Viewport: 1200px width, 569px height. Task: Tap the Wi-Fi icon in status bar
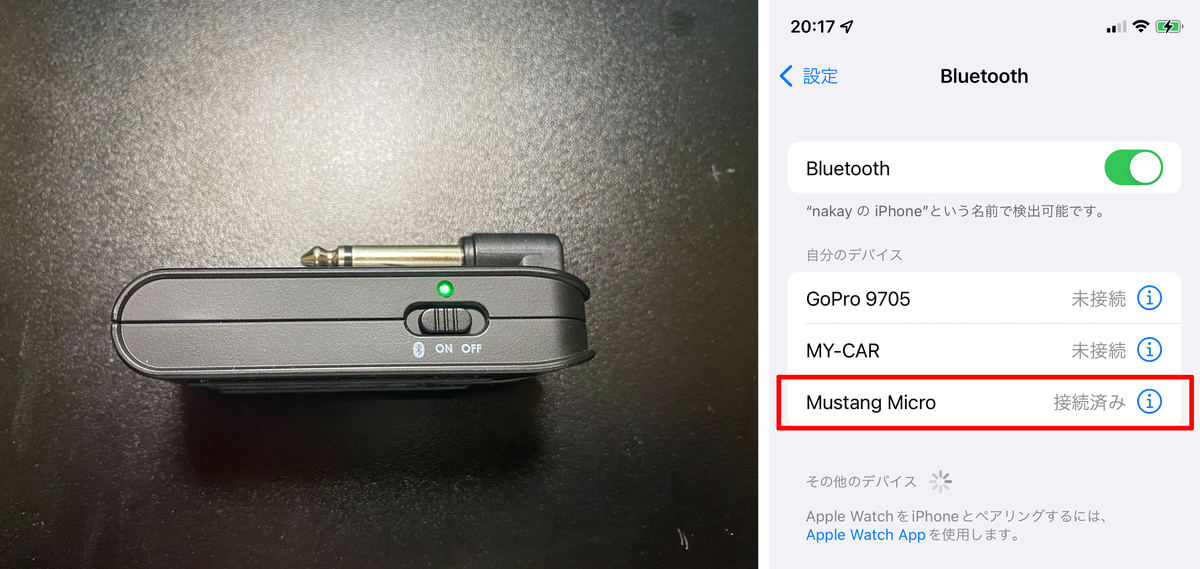pos(1141,27)
